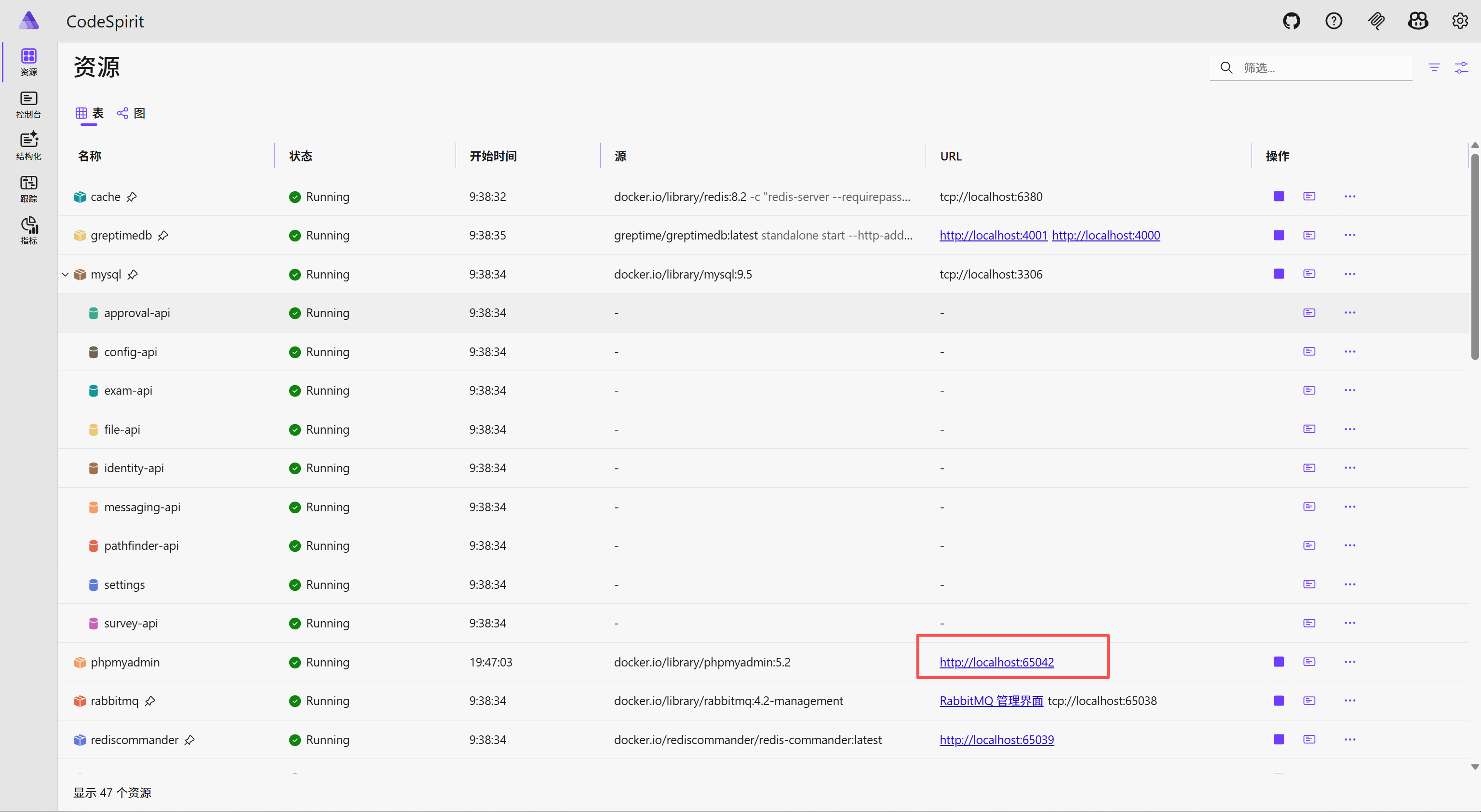Switch to the 图 graph view tab
1481x812 pixels.
pos(131,113)
